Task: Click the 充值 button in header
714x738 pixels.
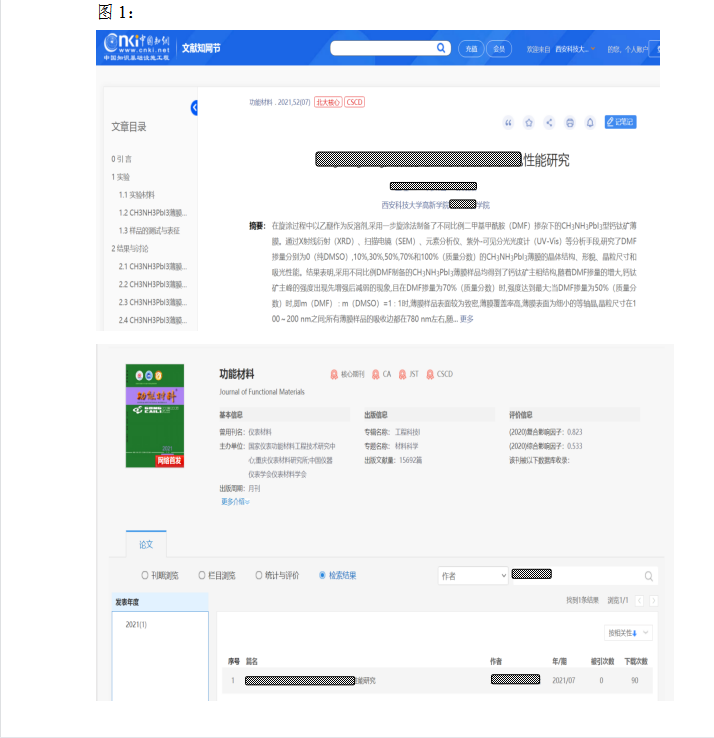Action: [470, 48]
